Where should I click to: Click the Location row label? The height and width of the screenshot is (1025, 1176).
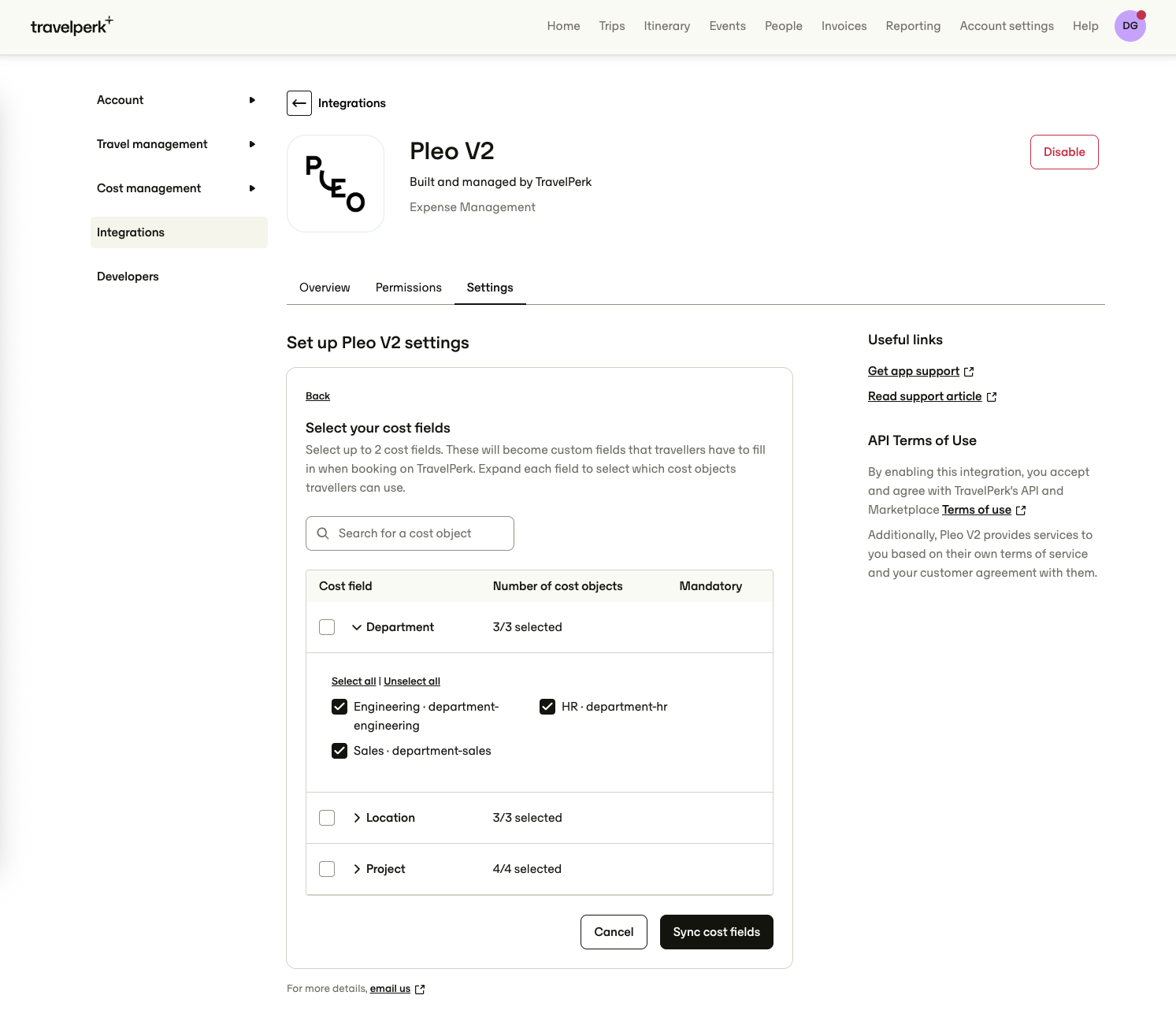pyautogui.click(x=391, y=818)
